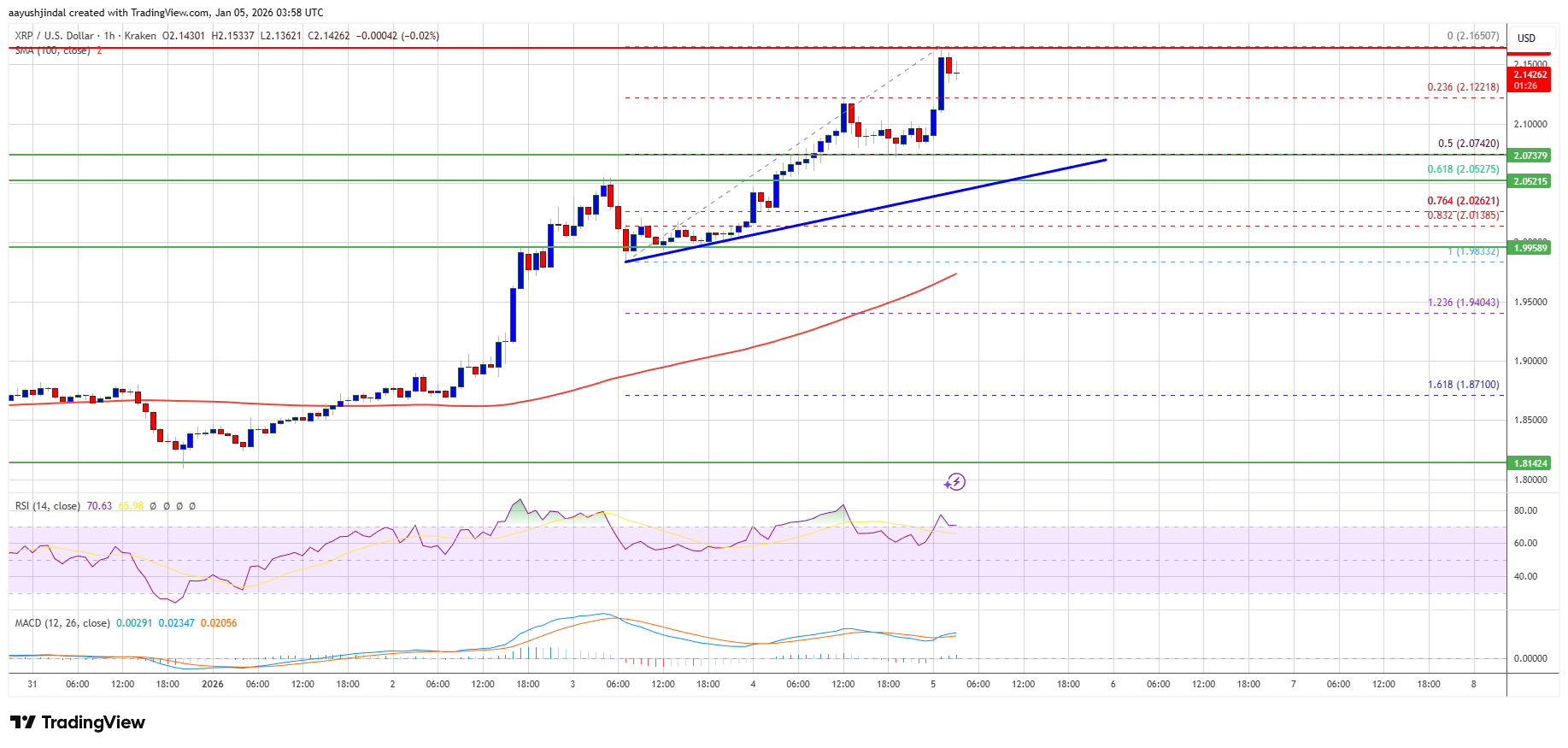The width and height of the screenshot is (1568, 748).
Task: Click the green 2.05215 price level tag
Action: 1530,181
